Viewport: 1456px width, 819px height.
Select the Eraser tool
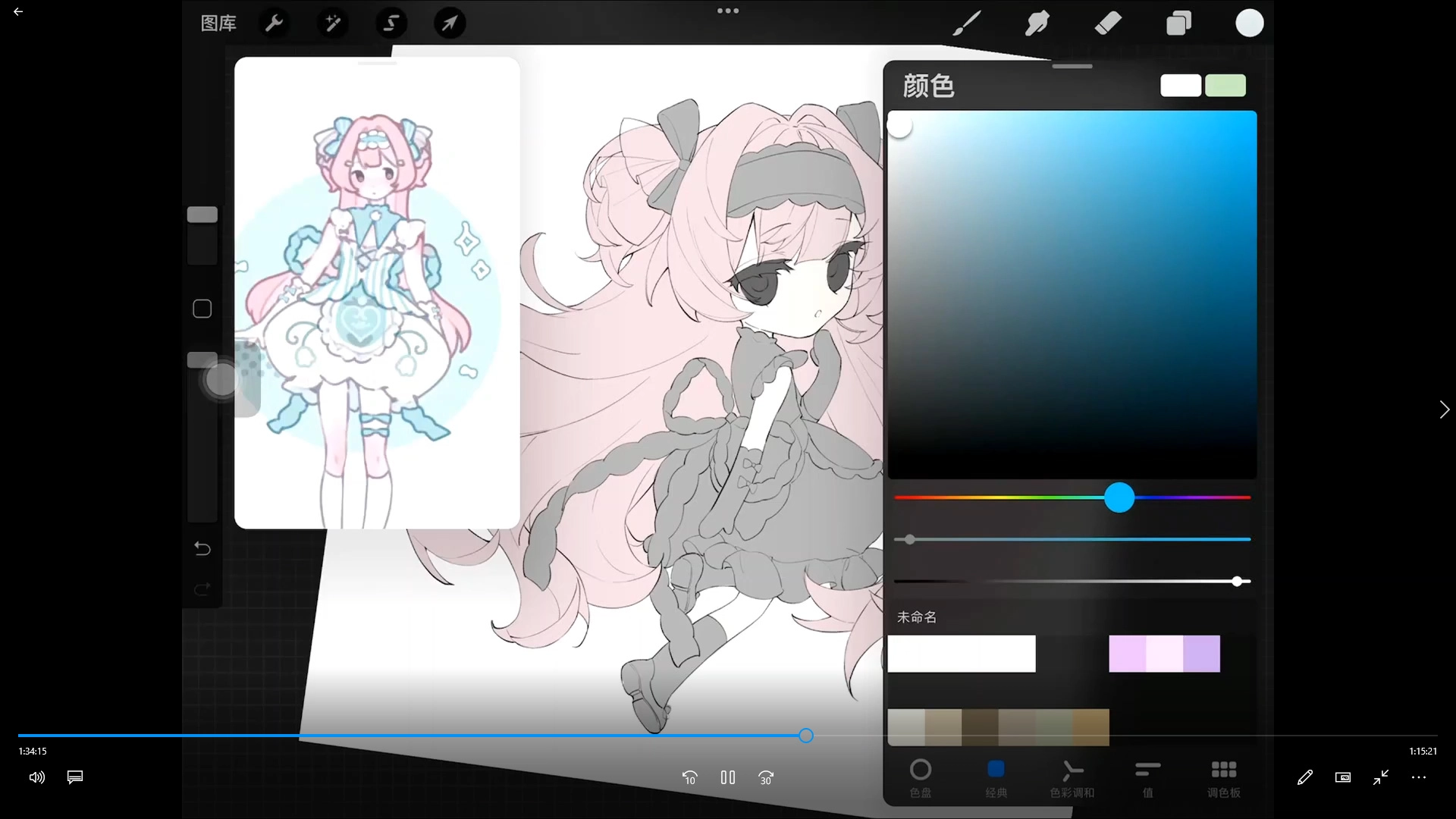pyautogui.click(x=1108, y=24)
